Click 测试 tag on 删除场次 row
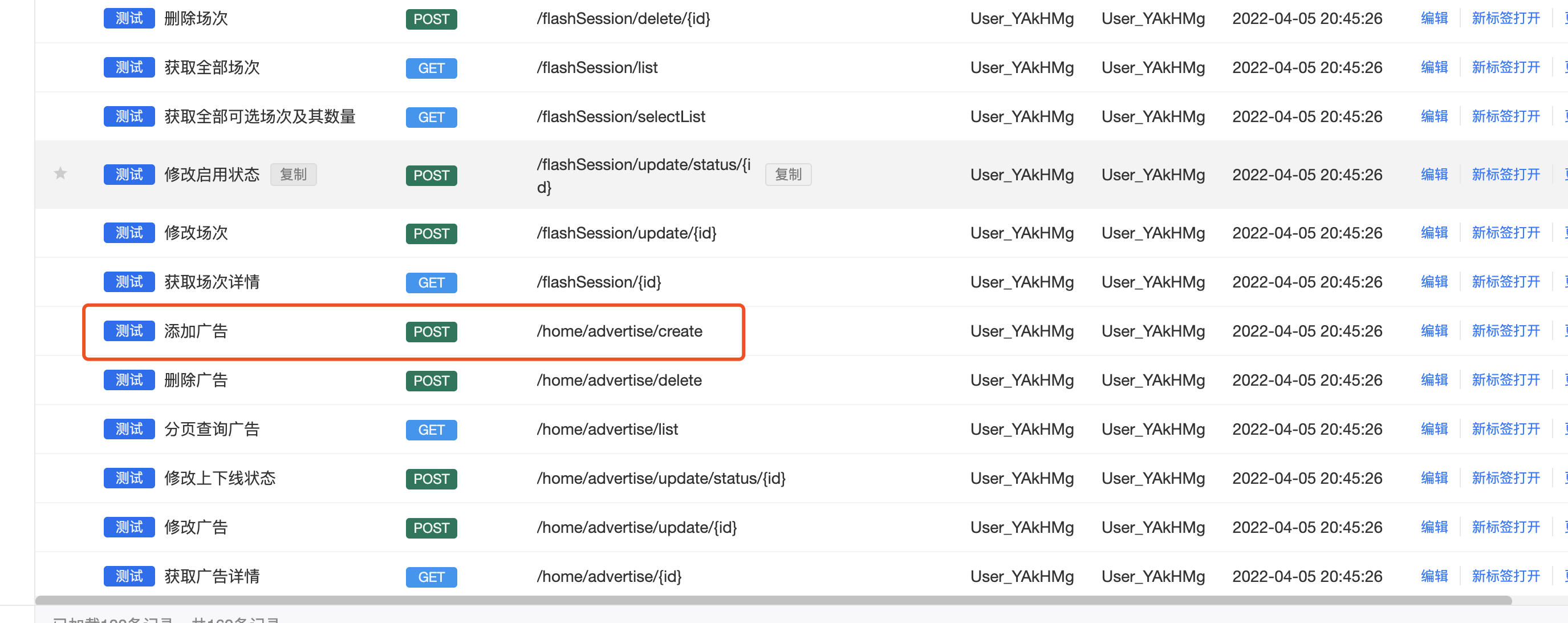Screen dimensions: 1568x623 tap(129, 18)
